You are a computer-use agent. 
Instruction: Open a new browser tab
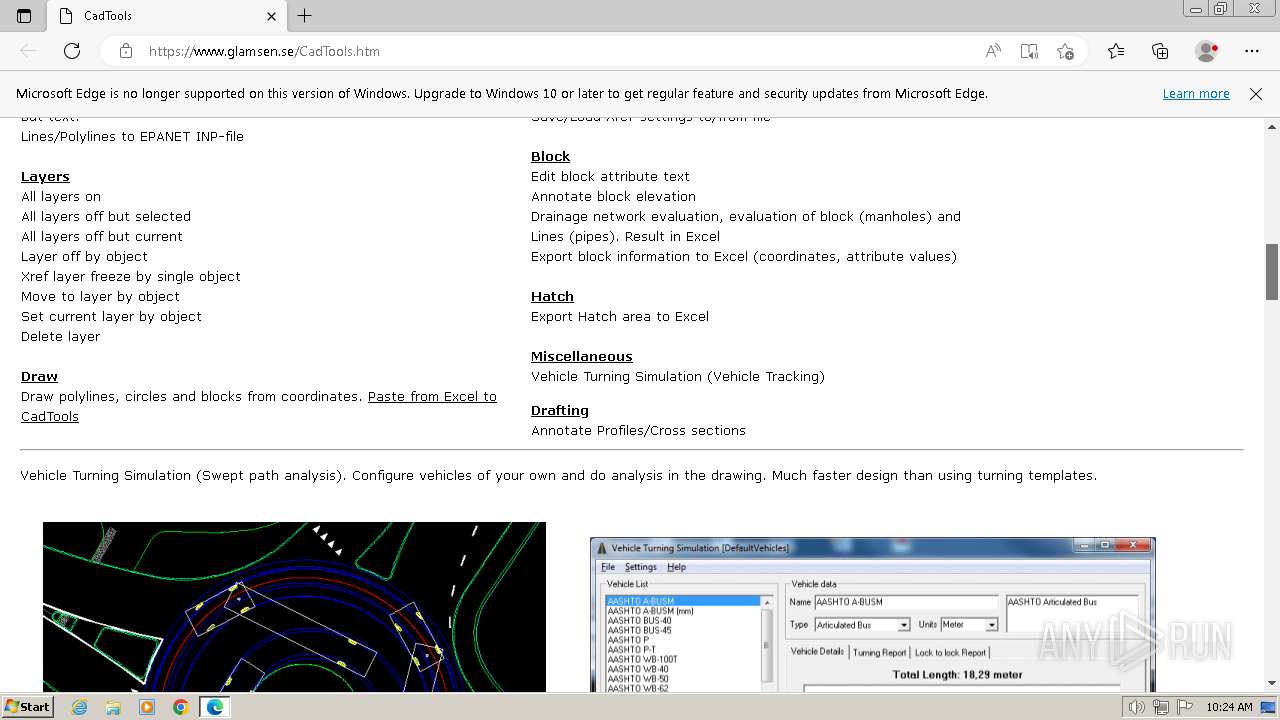[x=305, y=16]
